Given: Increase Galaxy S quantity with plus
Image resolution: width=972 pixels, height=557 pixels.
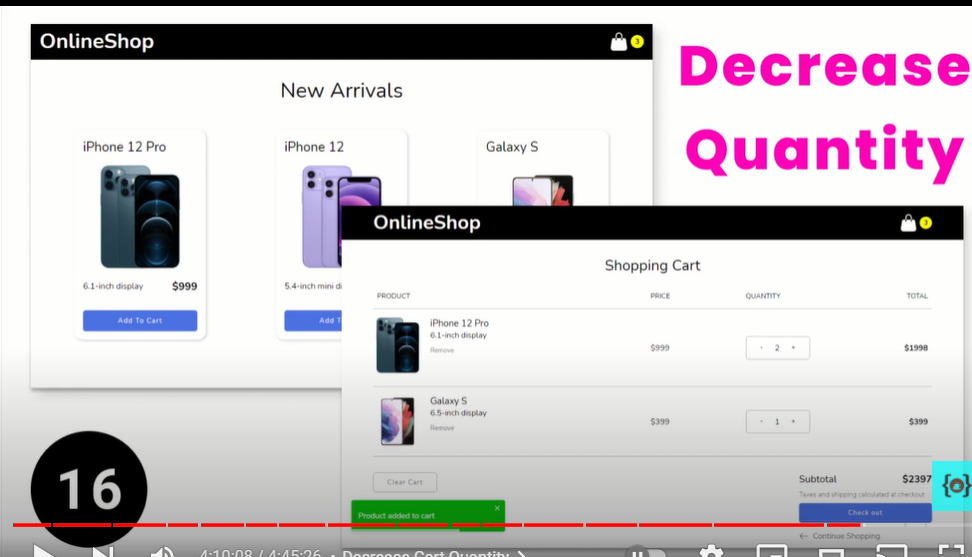Looking at the screenshot, I should [x=793, y=421].
